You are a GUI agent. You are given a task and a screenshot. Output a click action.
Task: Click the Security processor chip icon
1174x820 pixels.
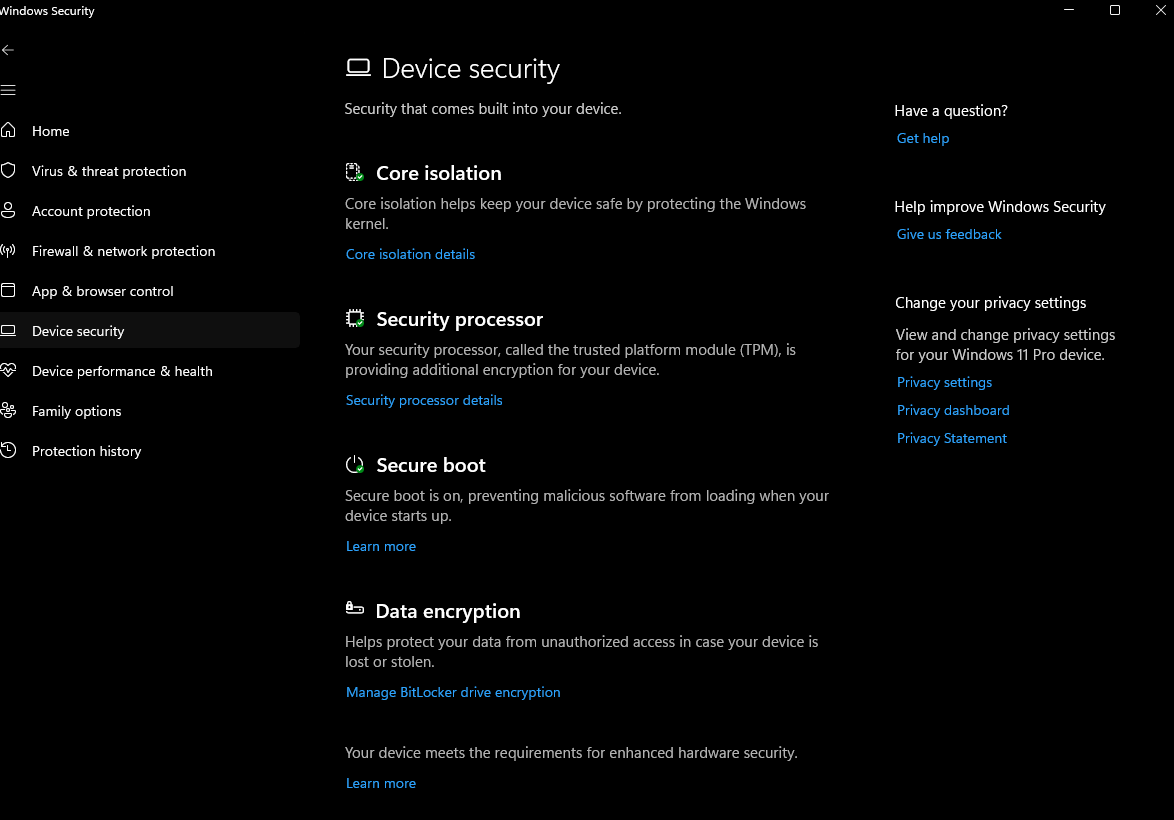pos(355,318)
